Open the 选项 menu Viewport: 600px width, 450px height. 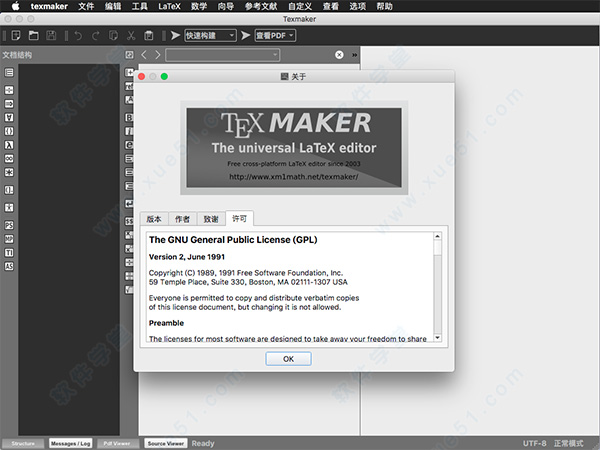coord(357,6)
